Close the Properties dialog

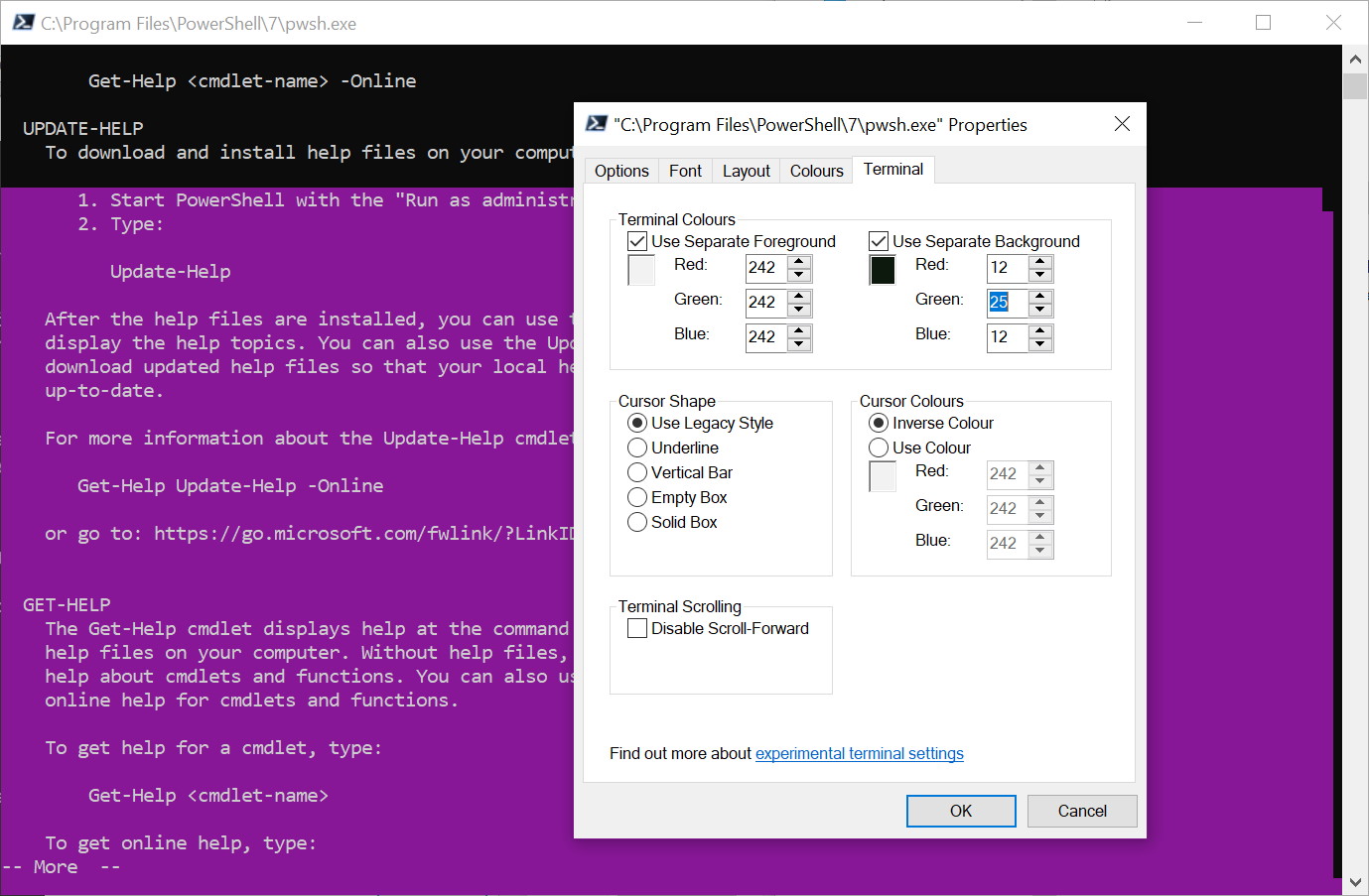(1122, 124)
